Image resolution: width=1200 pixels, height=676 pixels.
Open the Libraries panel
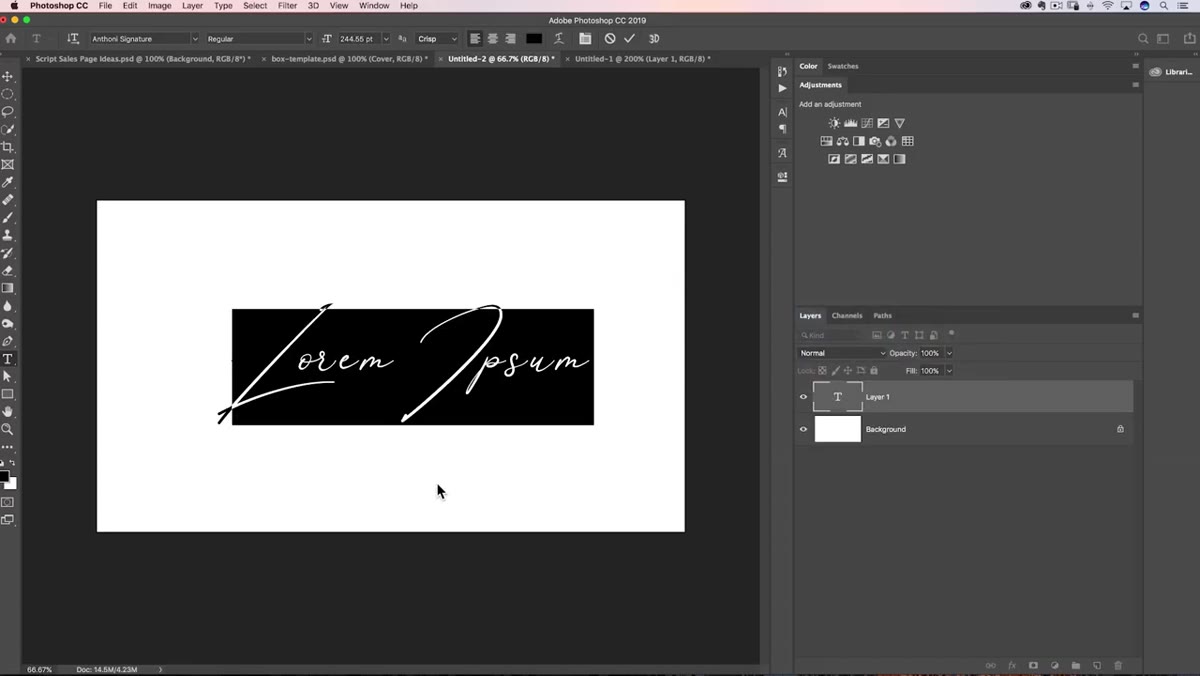pos(1170,72)
